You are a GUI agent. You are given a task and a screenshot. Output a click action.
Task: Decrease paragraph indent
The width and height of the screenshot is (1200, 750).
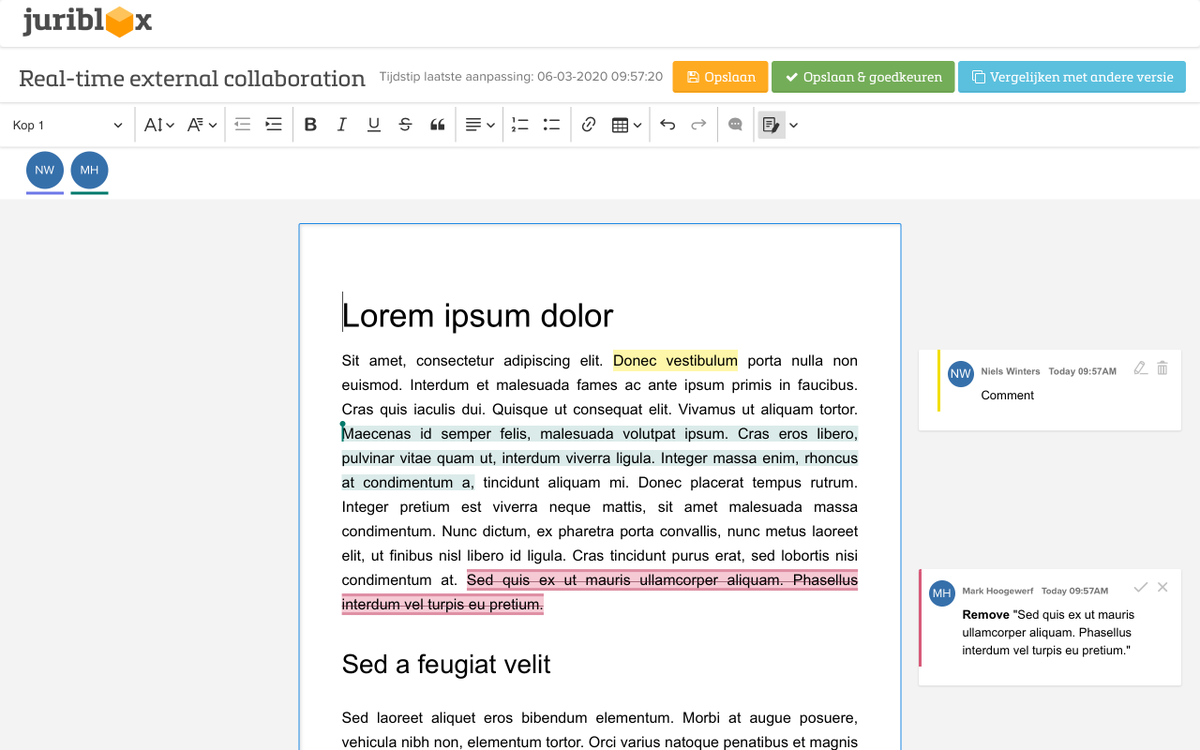[x=242, y=125]
